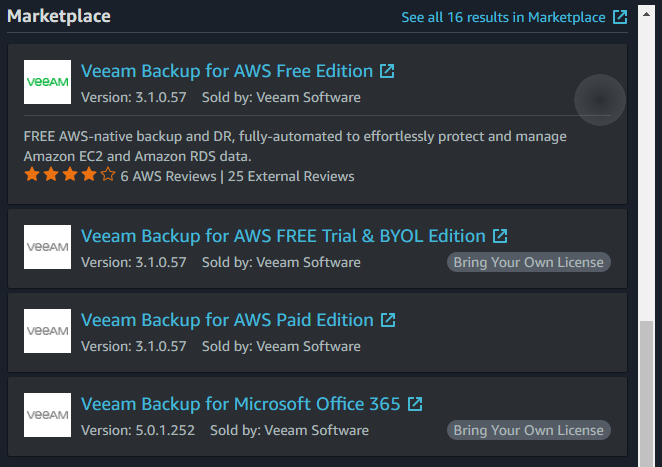Screen dimensions: 662x467
Task: Click external icon next to AWS Free Edition
Action: (387, 71)
